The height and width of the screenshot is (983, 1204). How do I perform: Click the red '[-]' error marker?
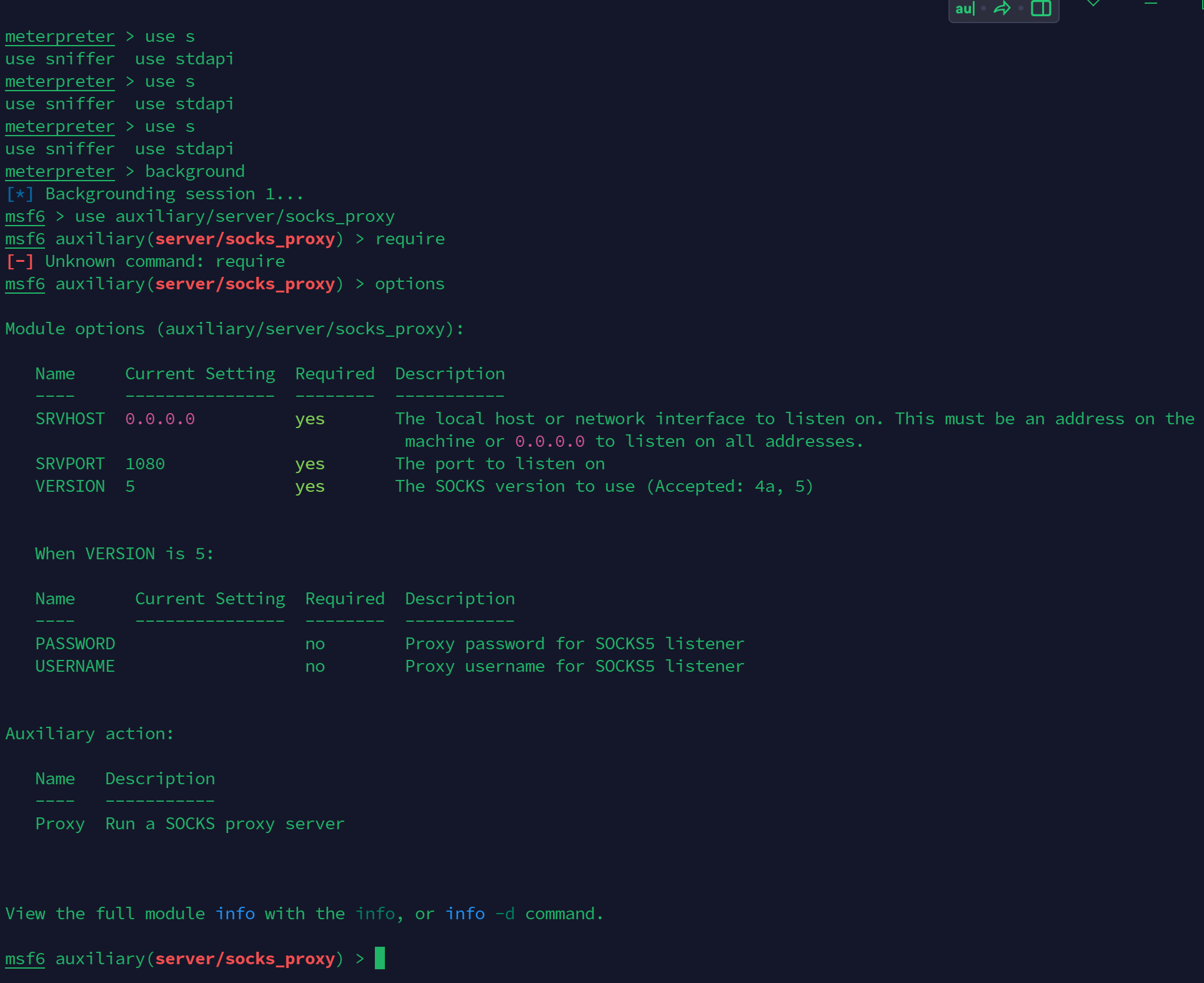pyautogui.click(x=19, y=261)
